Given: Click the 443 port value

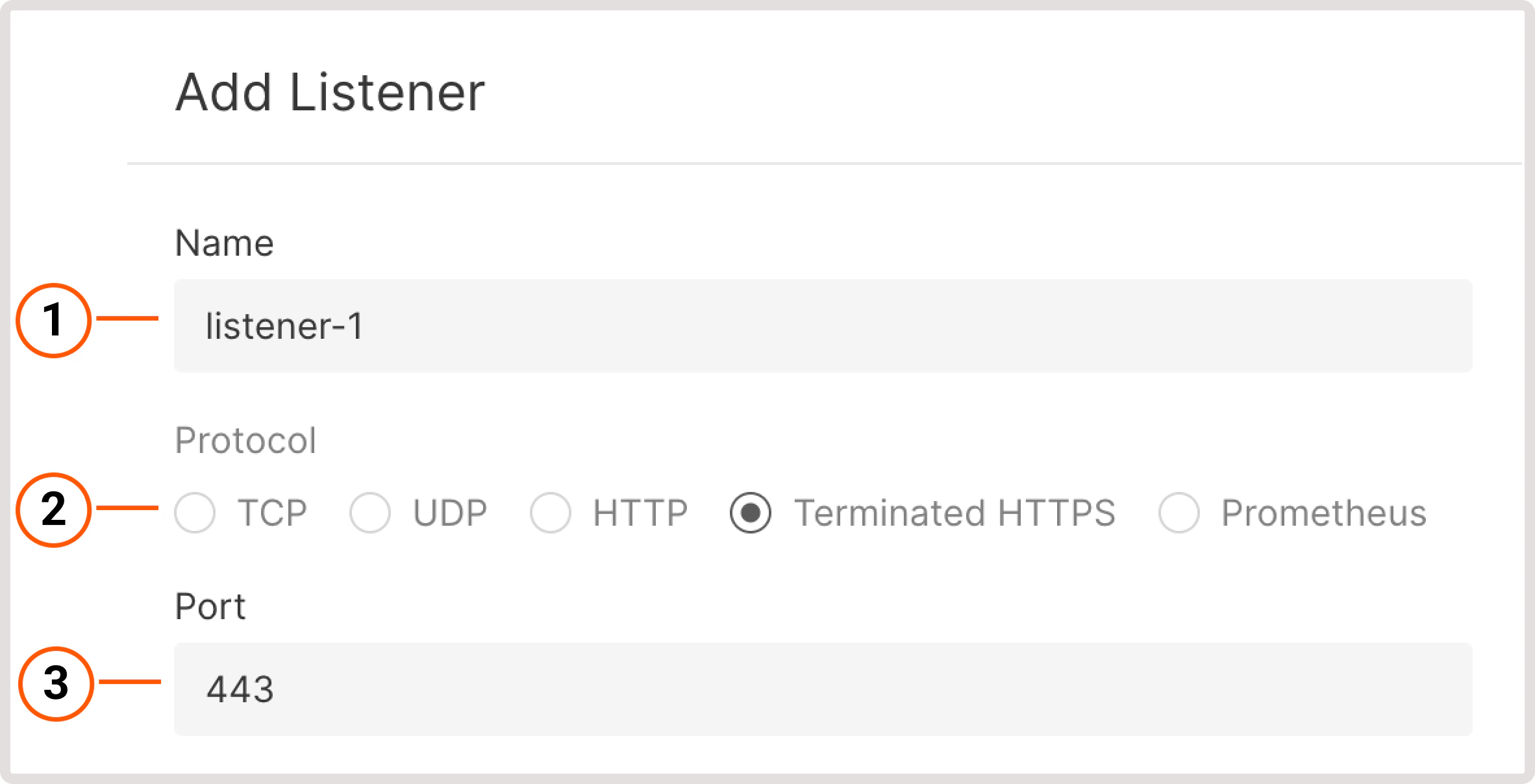Looking at the screenshot, I should coord(240,690).
